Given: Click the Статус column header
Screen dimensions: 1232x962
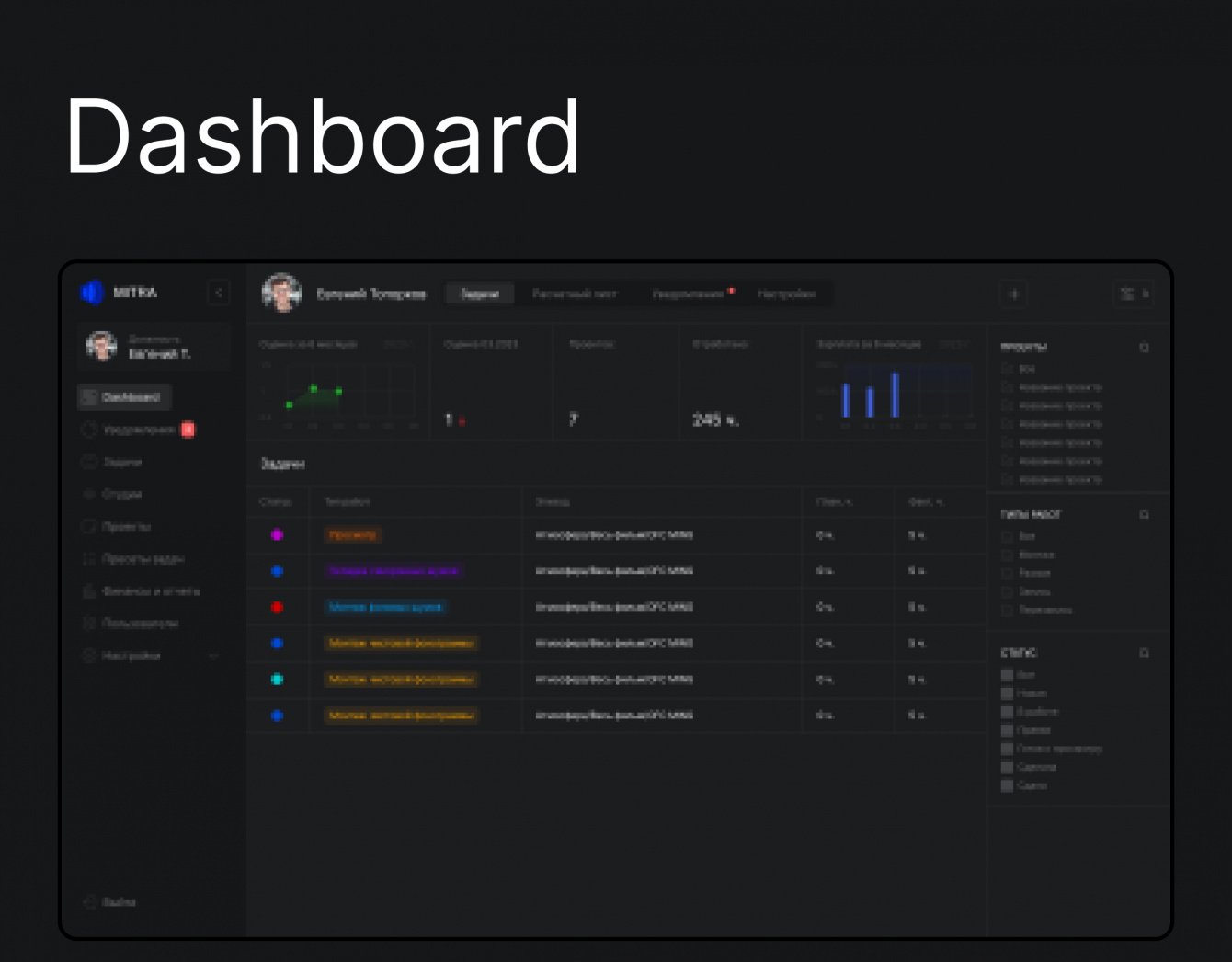Looking at the screenshot, I should click(x=276, y=502).
